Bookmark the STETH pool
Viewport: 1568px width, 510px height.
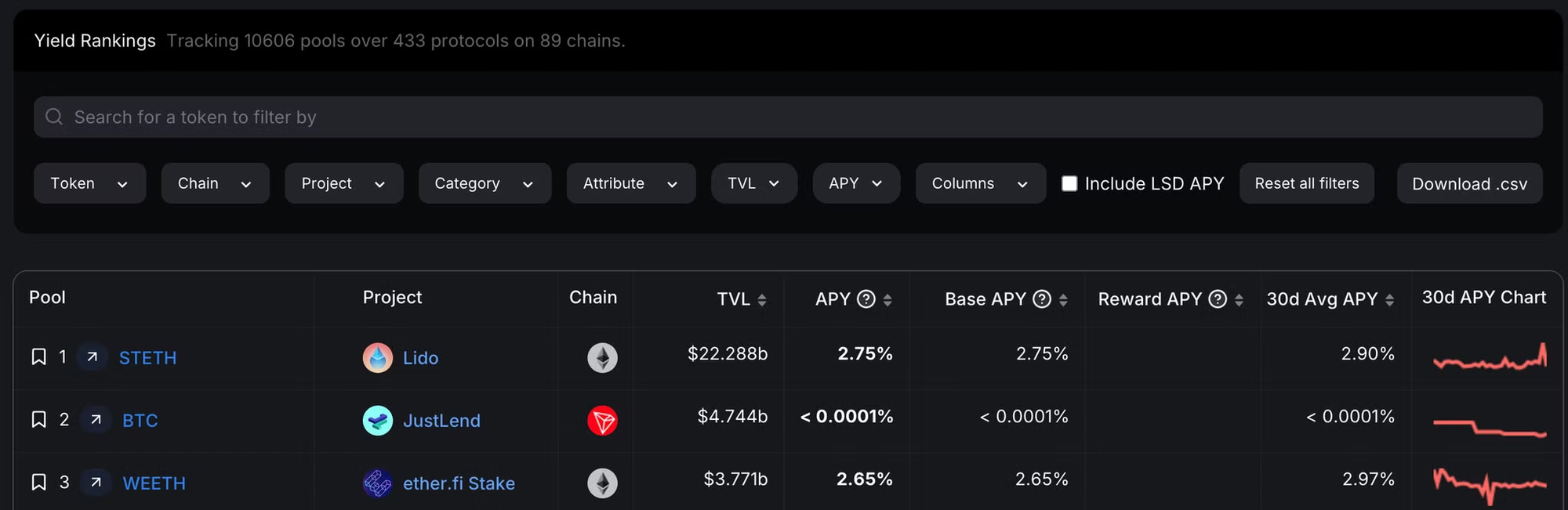coord(38,357)
